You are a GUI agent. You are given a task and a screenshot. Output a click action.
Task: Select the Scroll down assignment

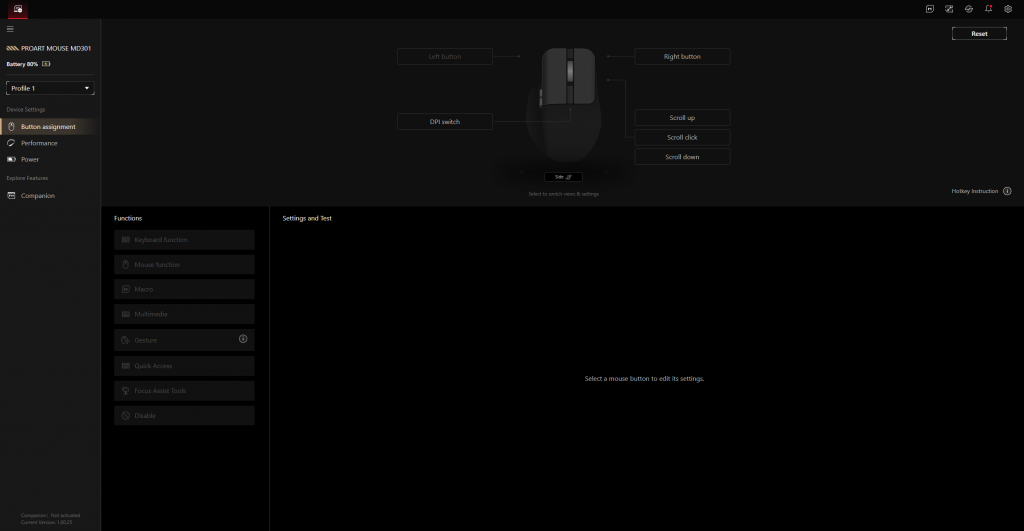682,157
